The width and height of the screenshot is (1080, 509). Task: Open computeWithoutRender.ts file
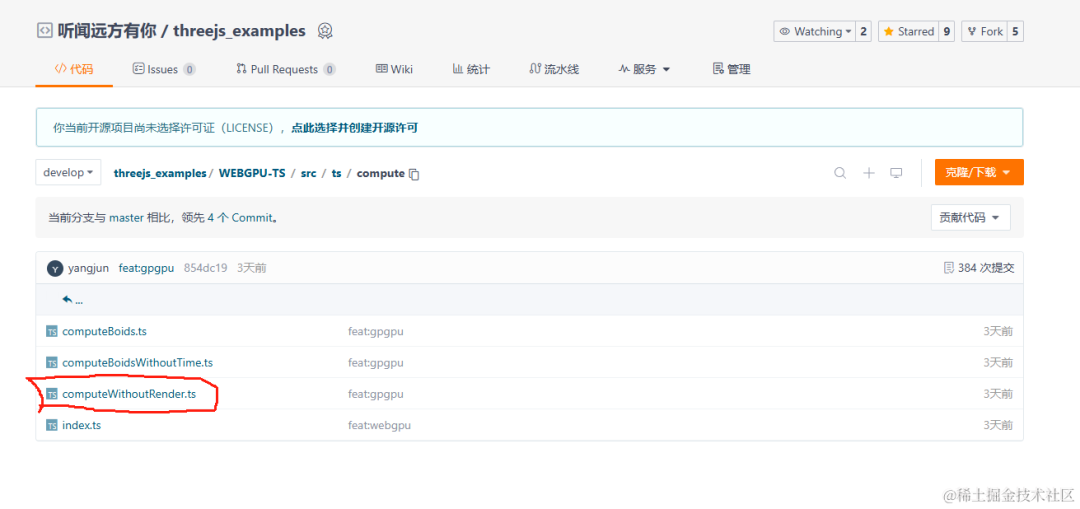pyautogui.click(x=129, y=395)
